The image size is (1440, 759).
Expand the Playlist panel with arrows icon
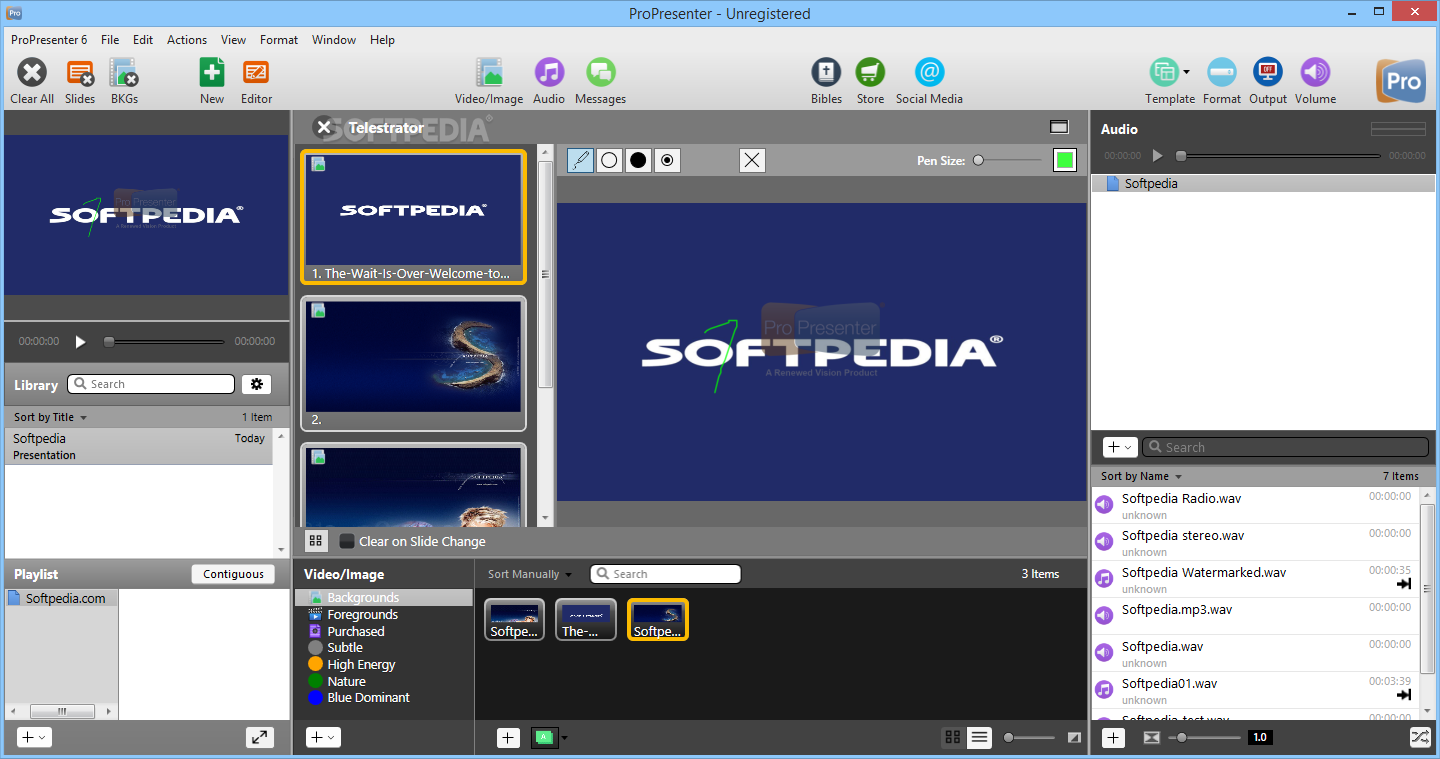tap(260, 737)
